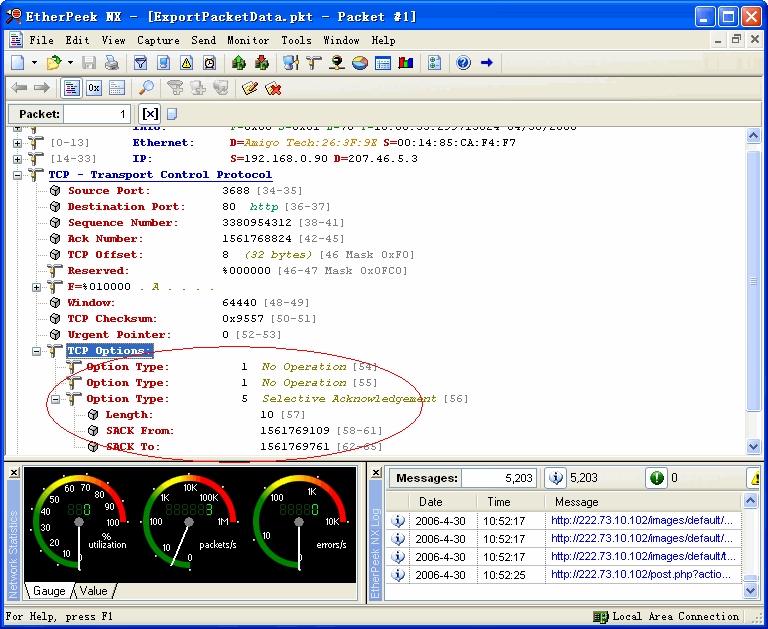Click the red down-arrow toolbar icon
This screenshot has height=629, width=768.
pyautogui.click(x=262, y=63)
